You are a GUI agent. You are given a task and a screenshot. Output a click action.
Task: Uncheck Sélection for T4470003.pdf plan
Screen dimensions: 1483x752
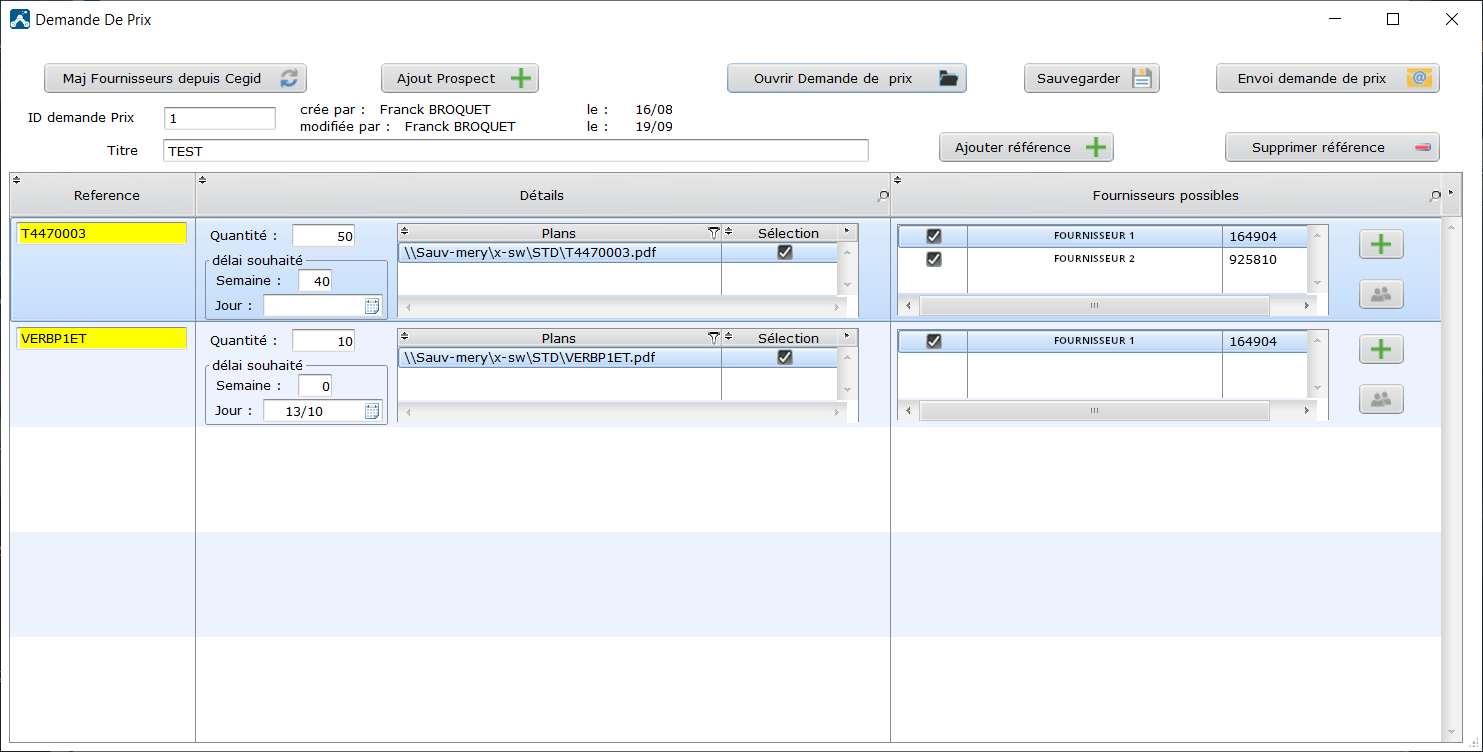(785, 253)
